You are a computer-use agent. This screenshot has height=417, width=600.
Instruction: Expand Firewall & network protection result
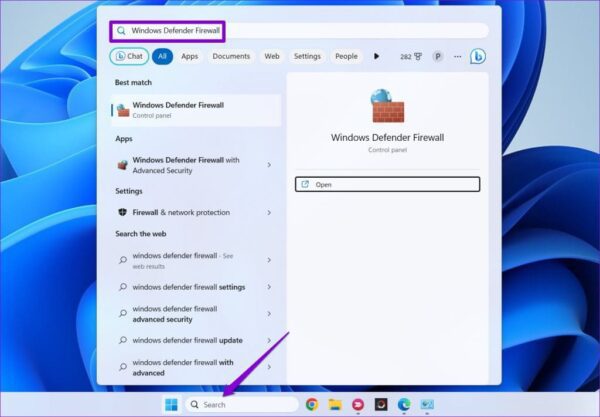(269, 212)
